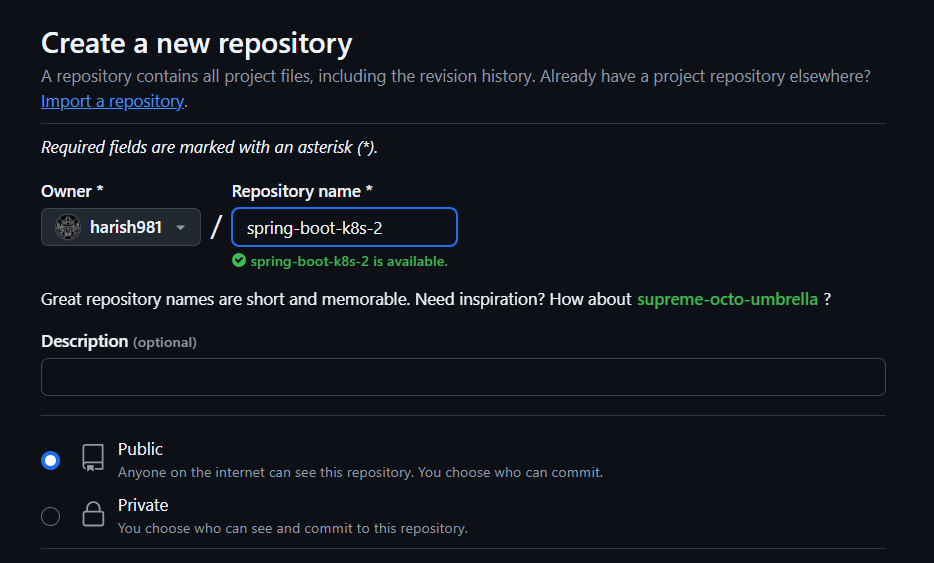Click the 'spring-boot-k8s-2 is available' message
This screenshot has height=563, width=934.
(348, 261)
